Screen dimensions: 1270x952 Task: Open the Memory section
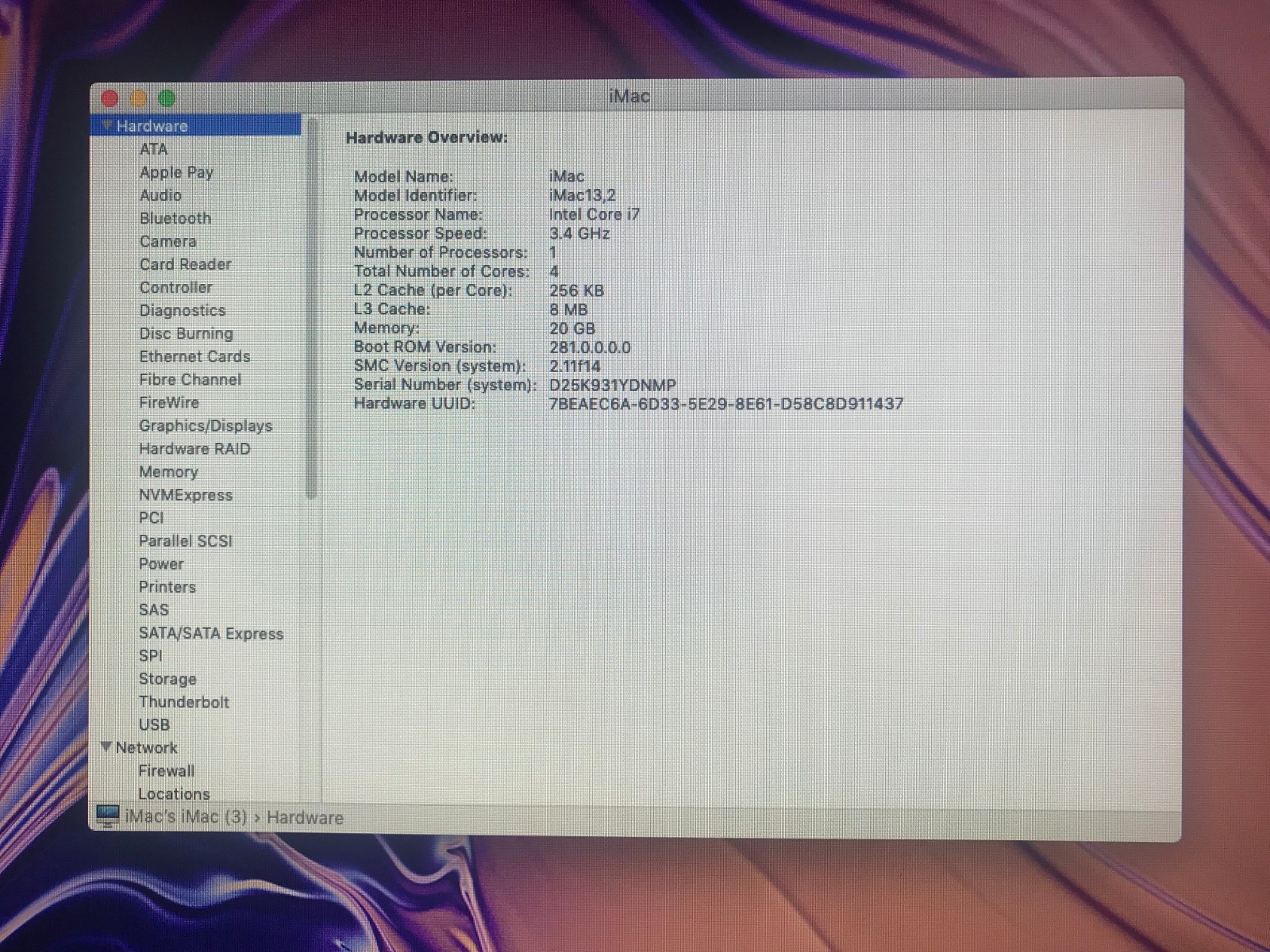click(169, 472)
